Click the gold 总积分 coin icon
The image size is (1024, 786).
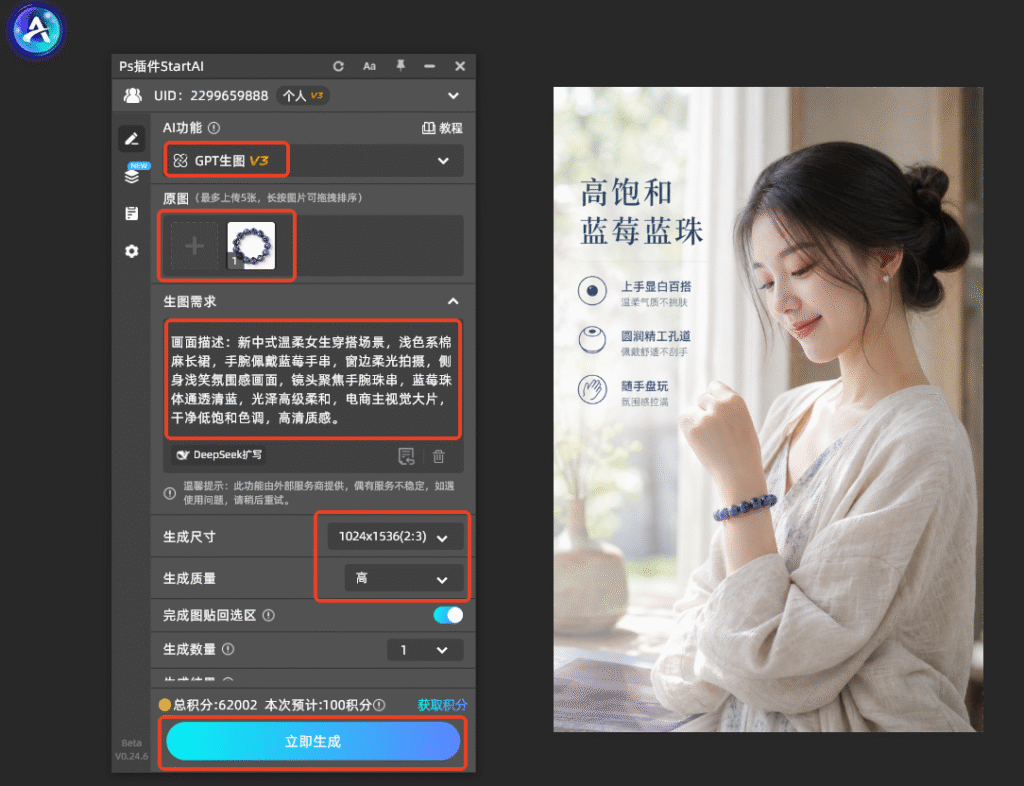click(165, 704)
